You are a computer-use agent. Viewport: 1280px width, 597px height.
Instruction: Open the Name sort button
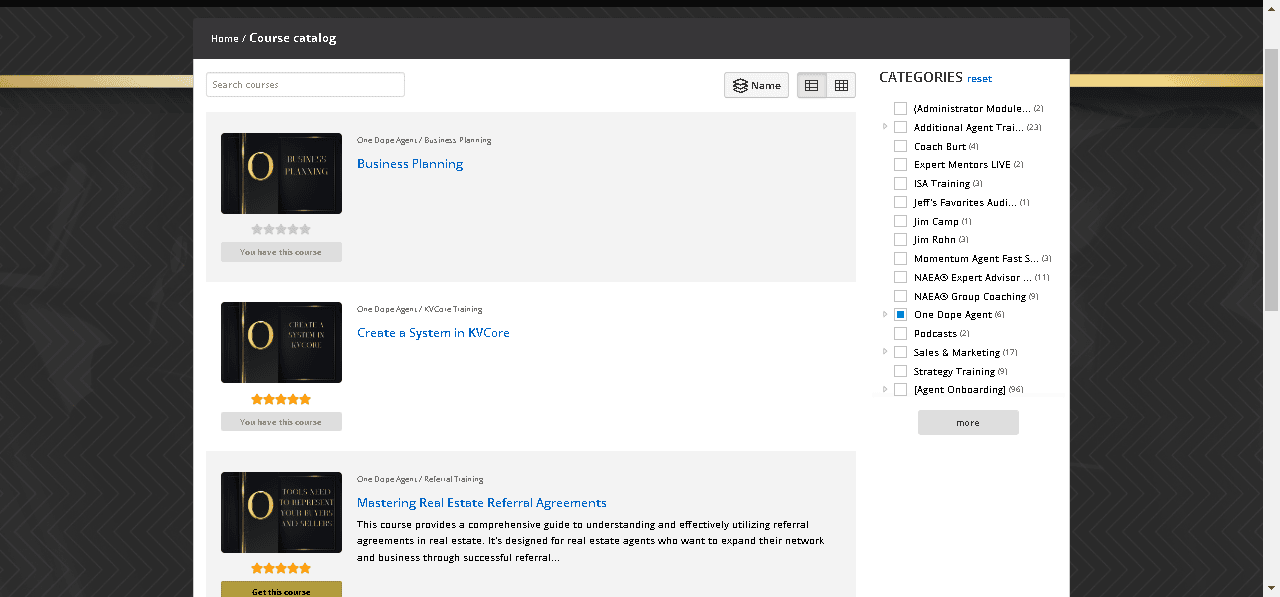click(756, 85)
